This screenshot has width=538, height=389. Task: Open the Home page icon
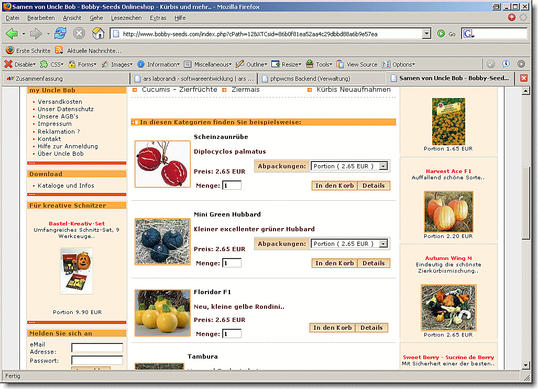tap(98, 33)
